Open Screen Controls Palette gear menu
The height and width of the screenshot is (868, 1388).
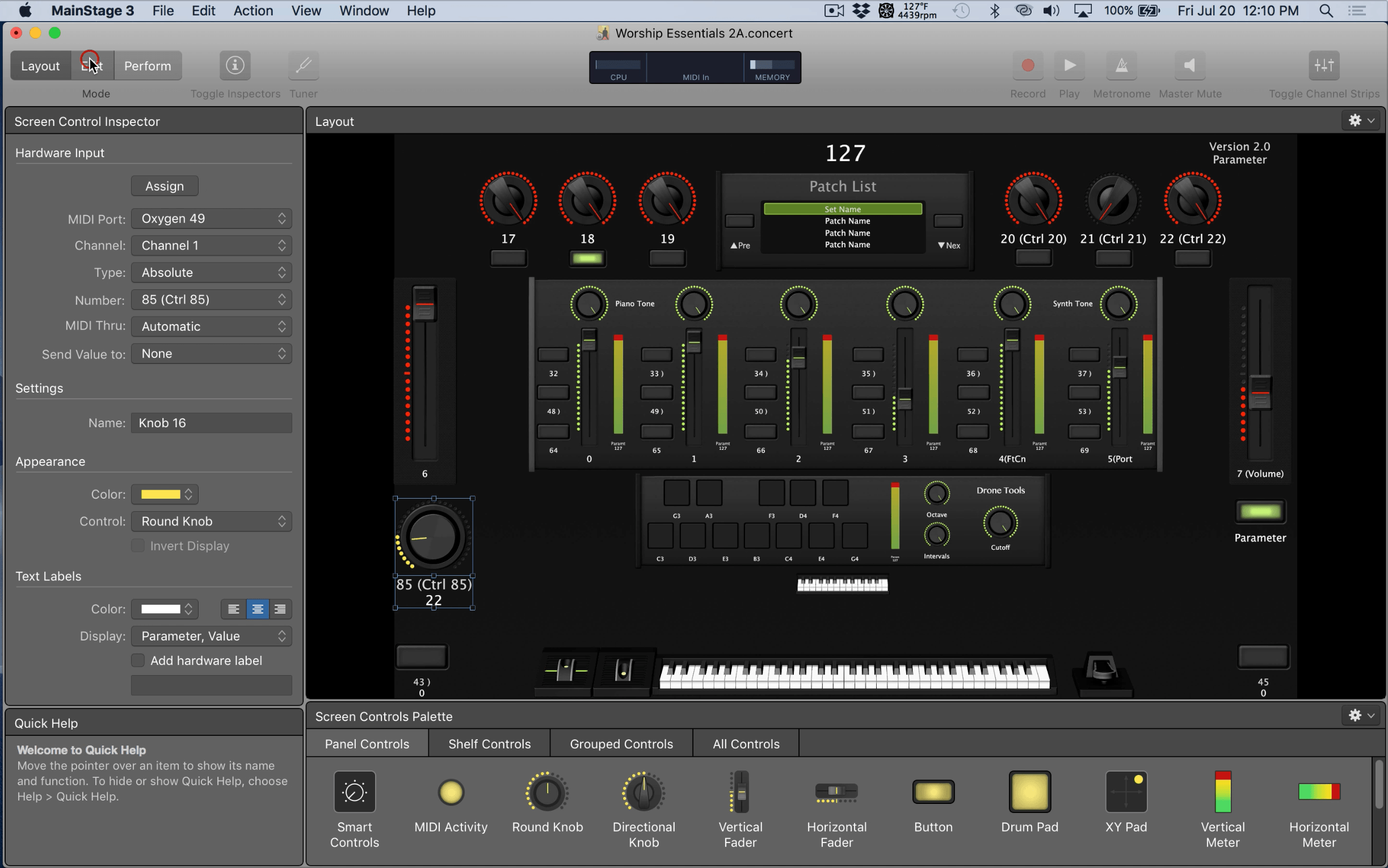[1361, 715]
